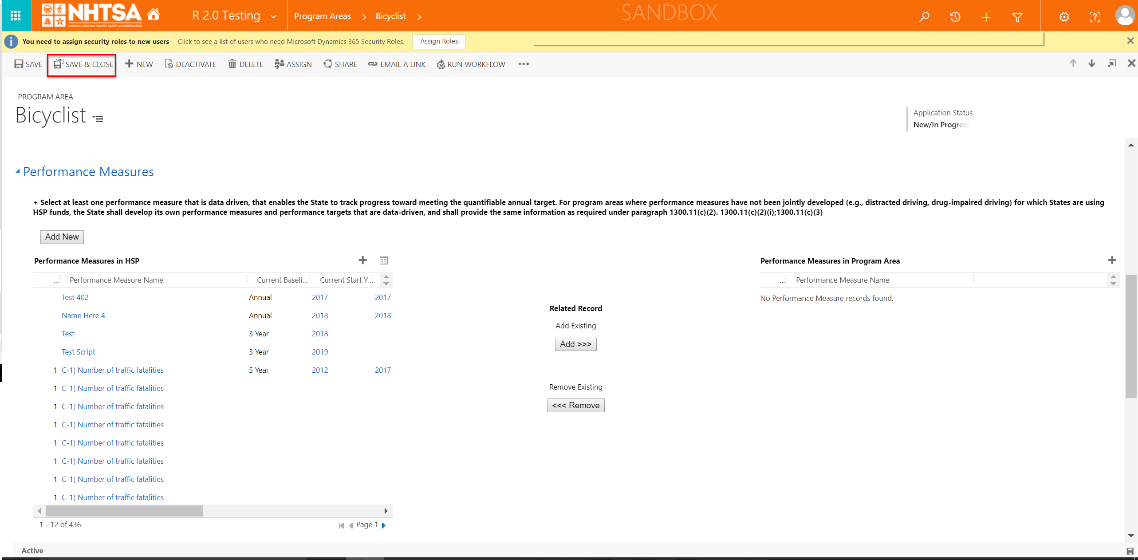1138x560 pixels.
Task: Click the HSP grid scroll-up arrow
Action: tap(387, 276)
